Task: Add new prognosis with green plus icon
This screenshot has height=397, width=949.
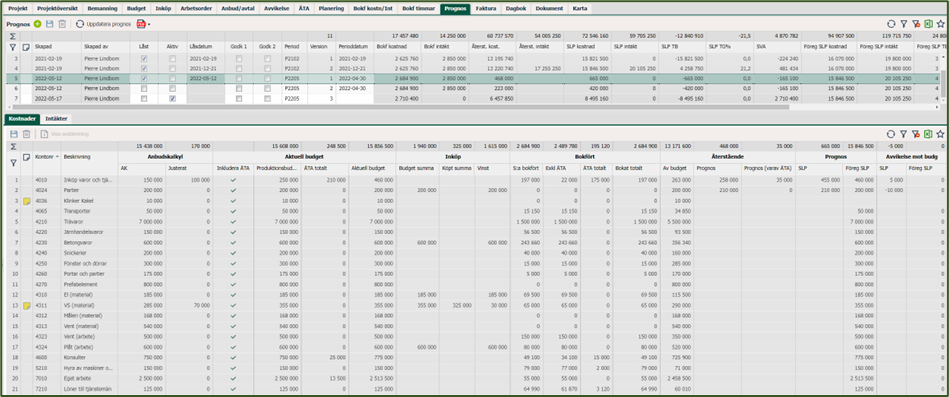Action: point(38,24)
